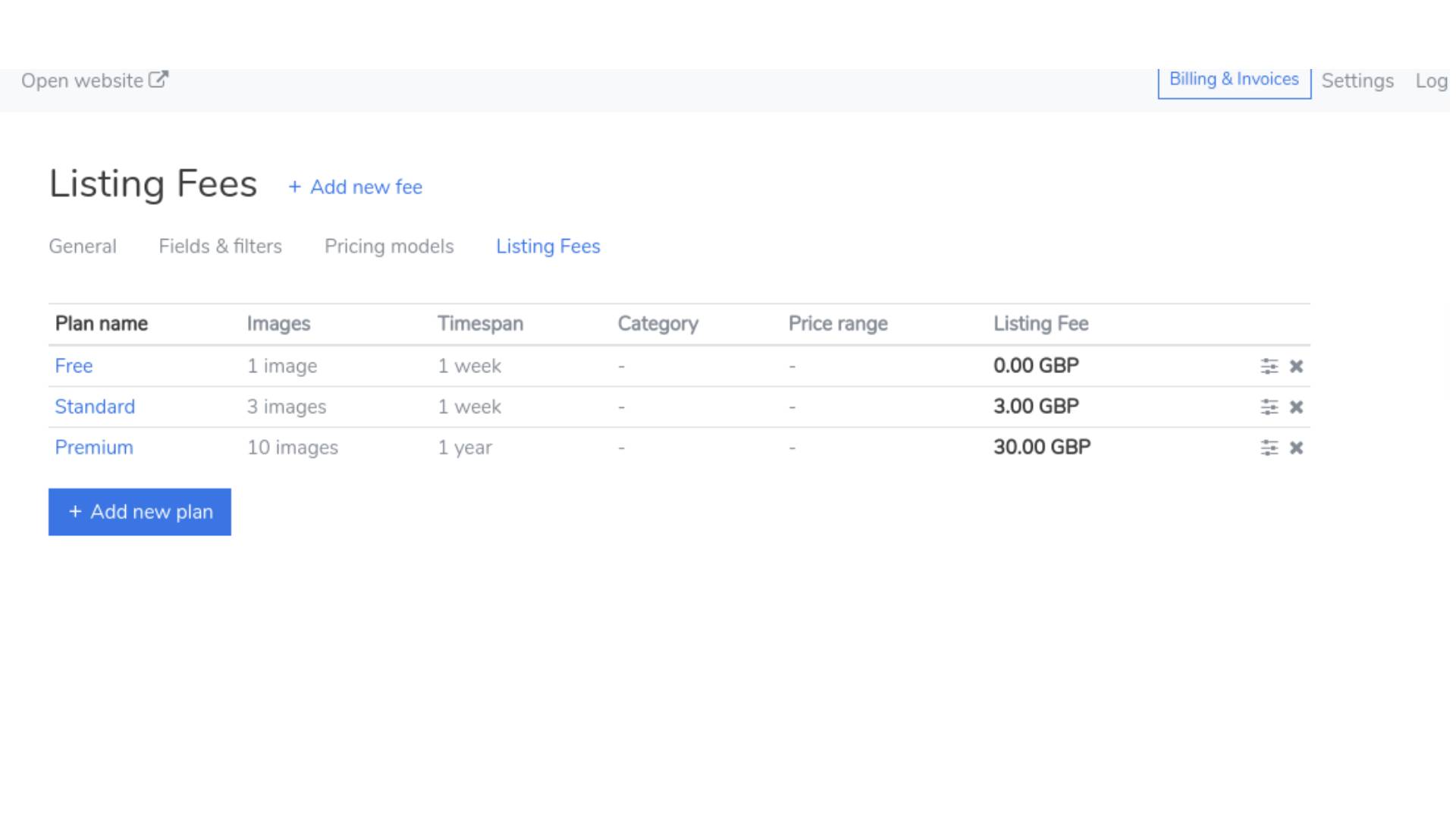Viewport: 1456px width, 819px height.
Task: Switch to the General tab
Action: click(83, 246)
